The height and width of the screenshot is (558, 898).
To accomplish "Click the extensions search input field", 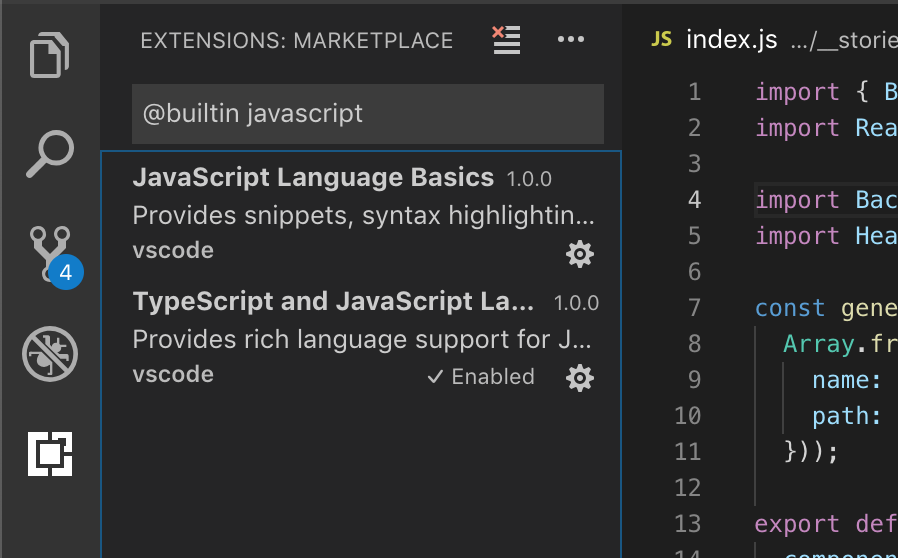I will (x=367, y=114).
